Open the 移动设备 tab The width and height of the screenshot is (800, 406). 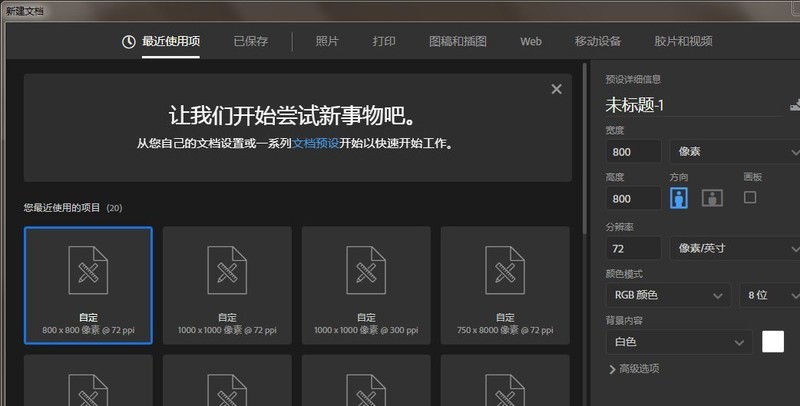pyautogui.click(x=598, y=41)
